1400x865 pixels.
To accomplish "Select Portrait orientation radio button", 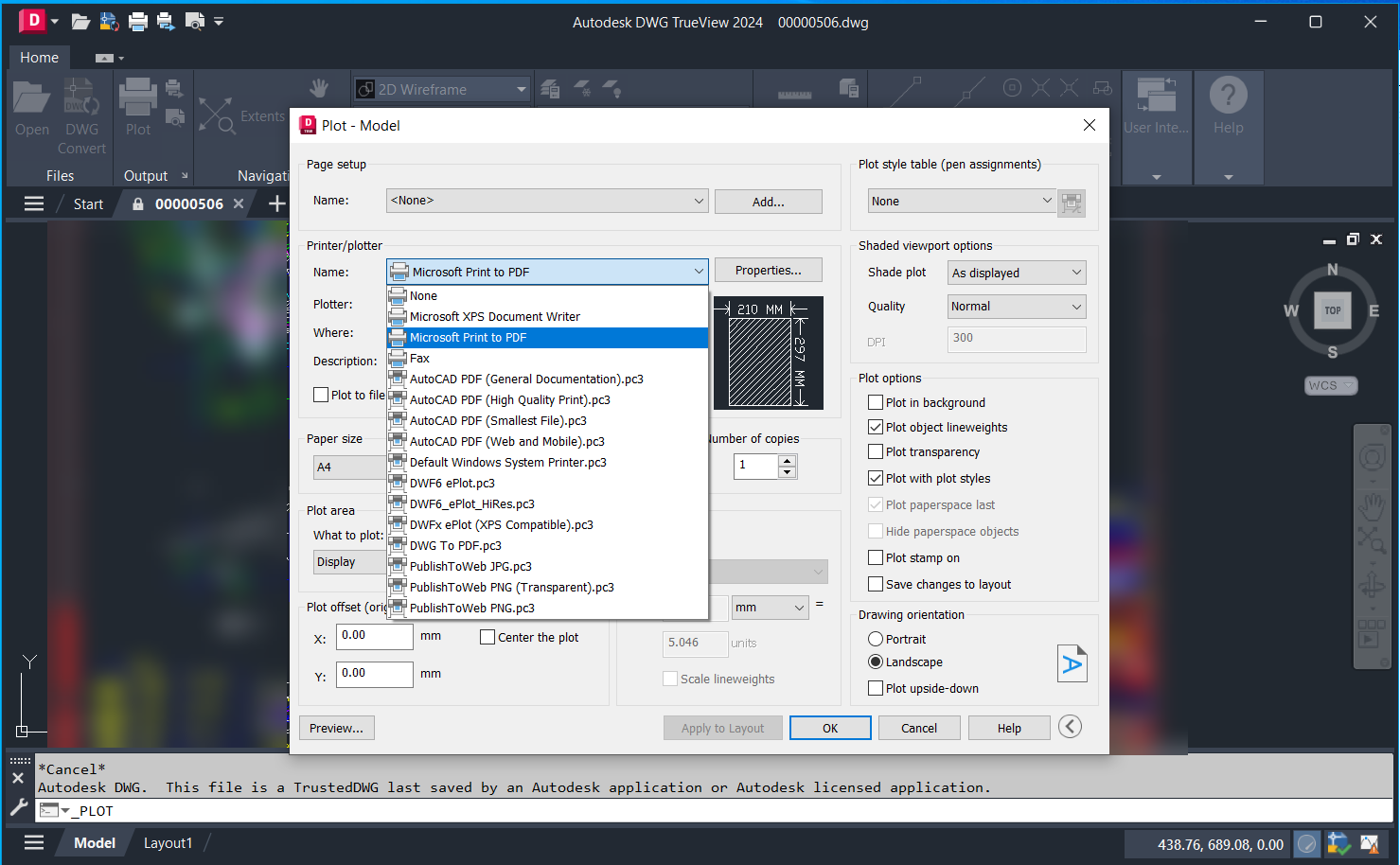I will (876, 639).
